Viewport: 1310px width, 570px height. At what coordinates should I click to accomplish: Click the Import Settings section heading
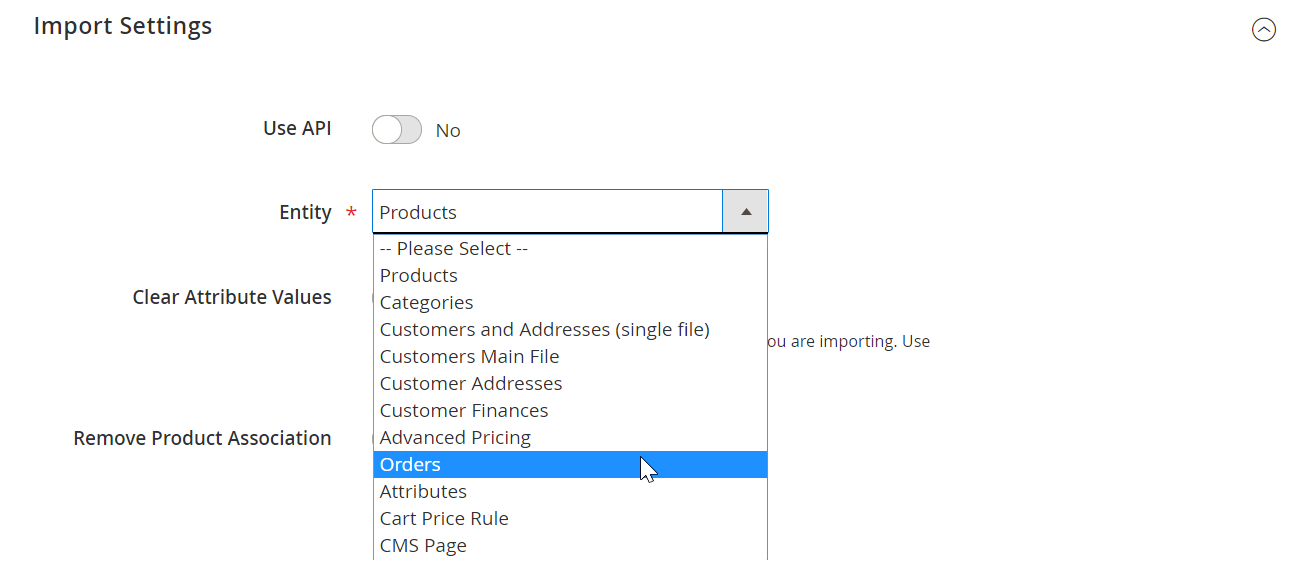click(123, 26)
